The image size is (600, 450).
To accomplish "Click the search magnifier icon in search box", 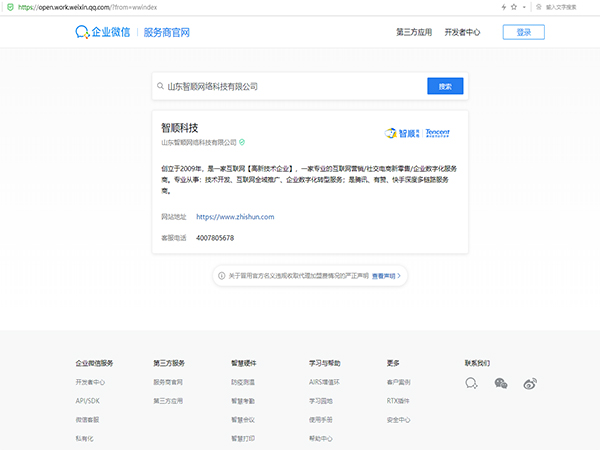I will coord(160,86).
